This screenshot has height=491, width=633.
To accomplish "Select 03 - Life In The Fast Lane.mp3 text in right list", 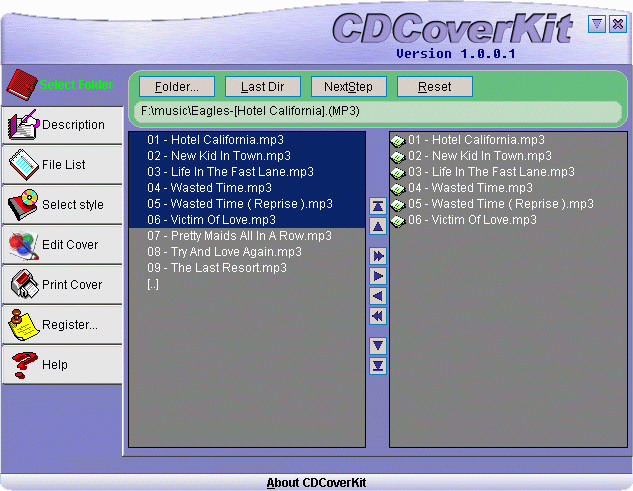I will (491, 172).
